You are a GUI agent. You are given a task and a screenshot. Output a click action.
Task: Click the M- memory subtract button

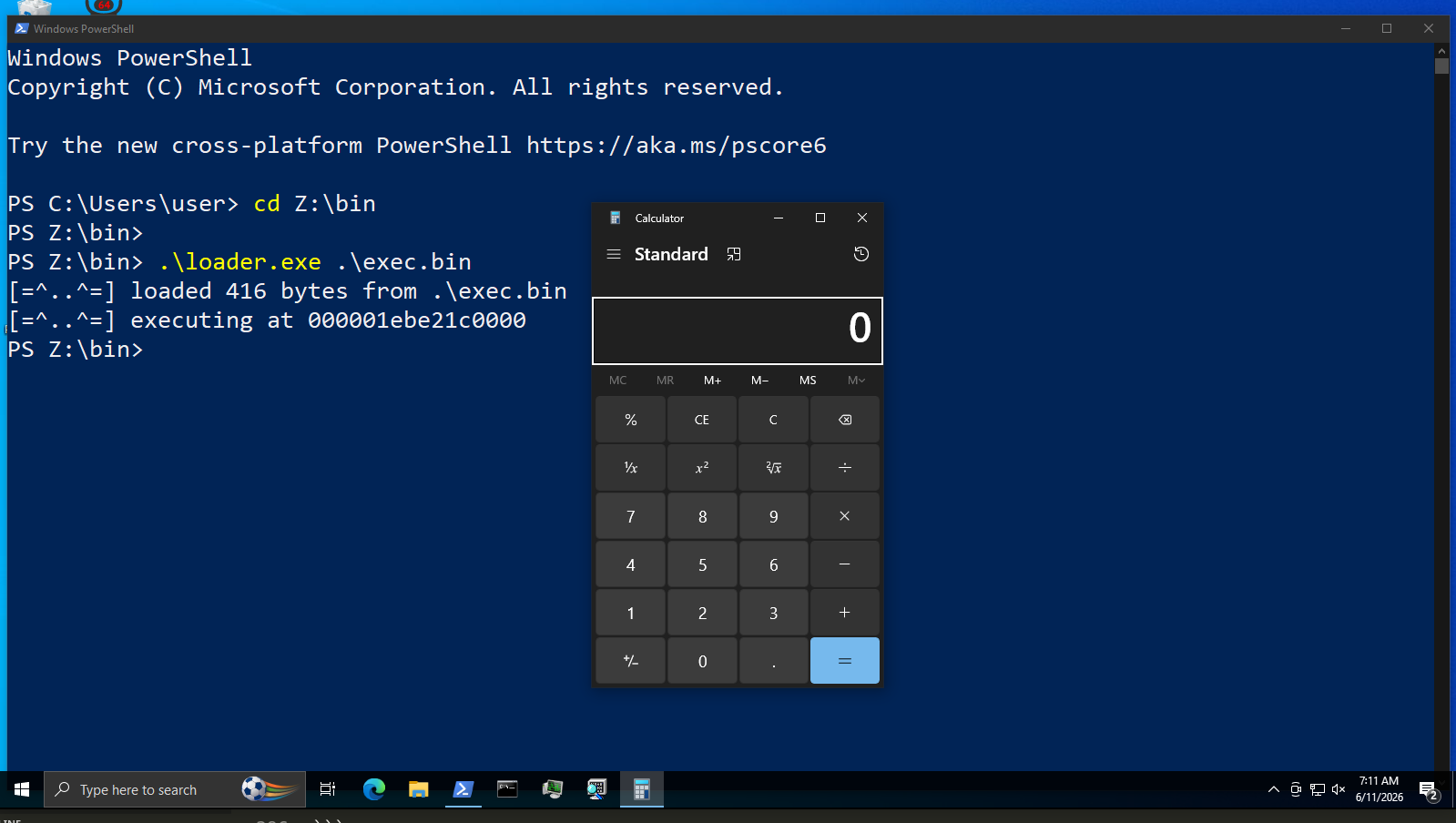760,381
